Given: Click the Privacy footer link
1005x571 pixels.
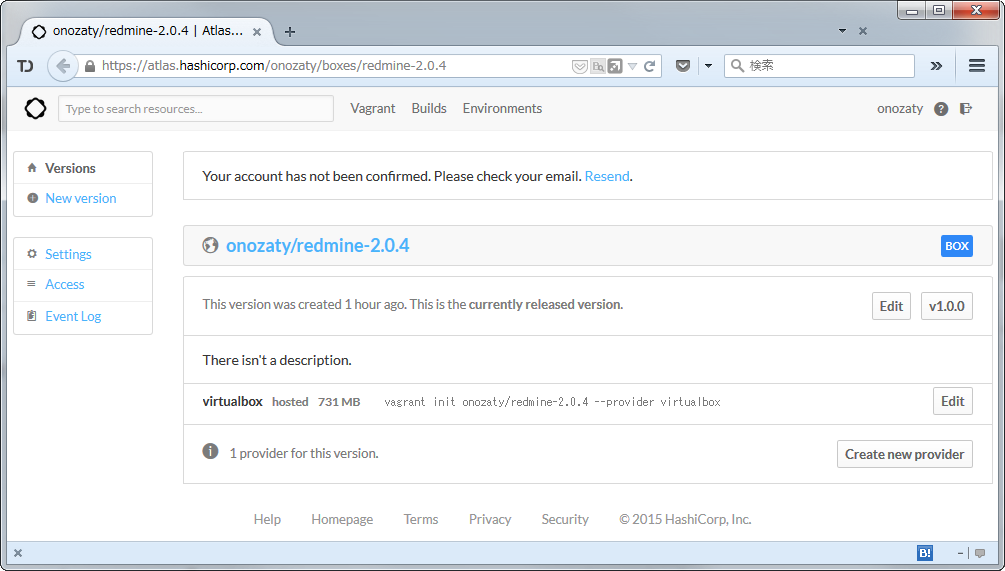Looking at the screenshot, I should point(490,519).
